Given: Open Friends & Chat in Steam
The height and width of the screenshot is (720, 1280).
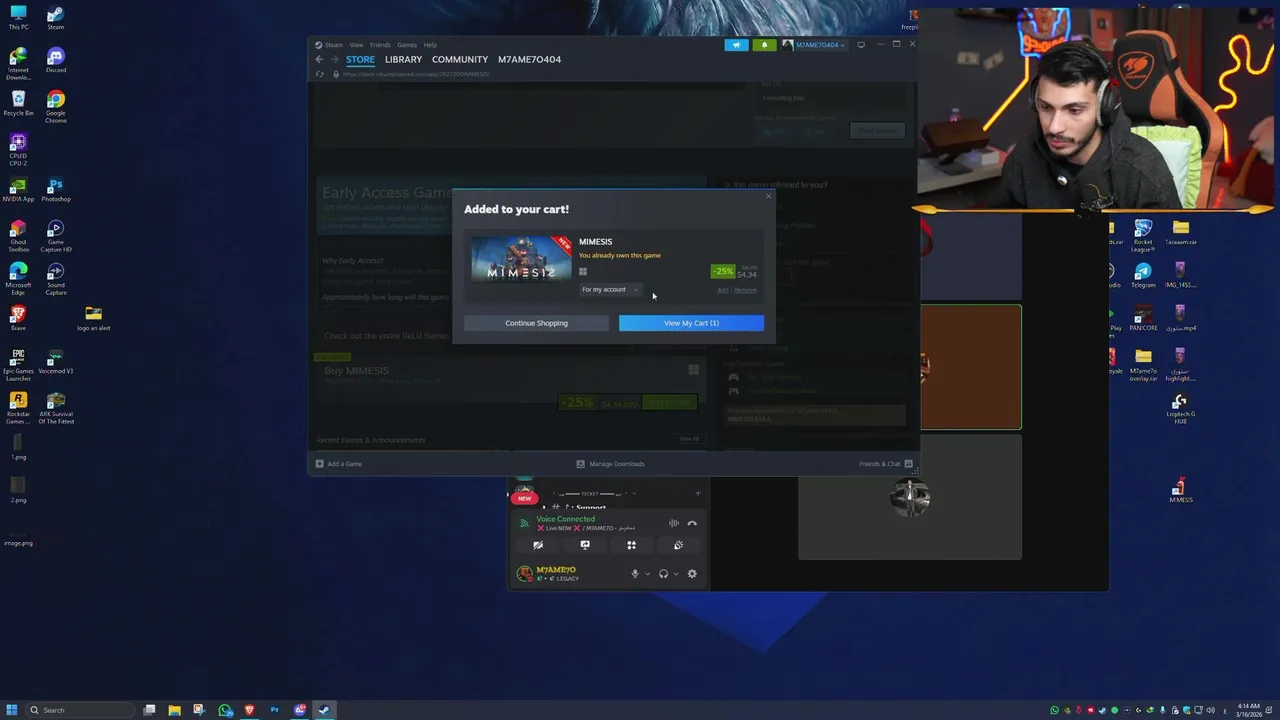Looking at the screenshot, I should (886, 464).
